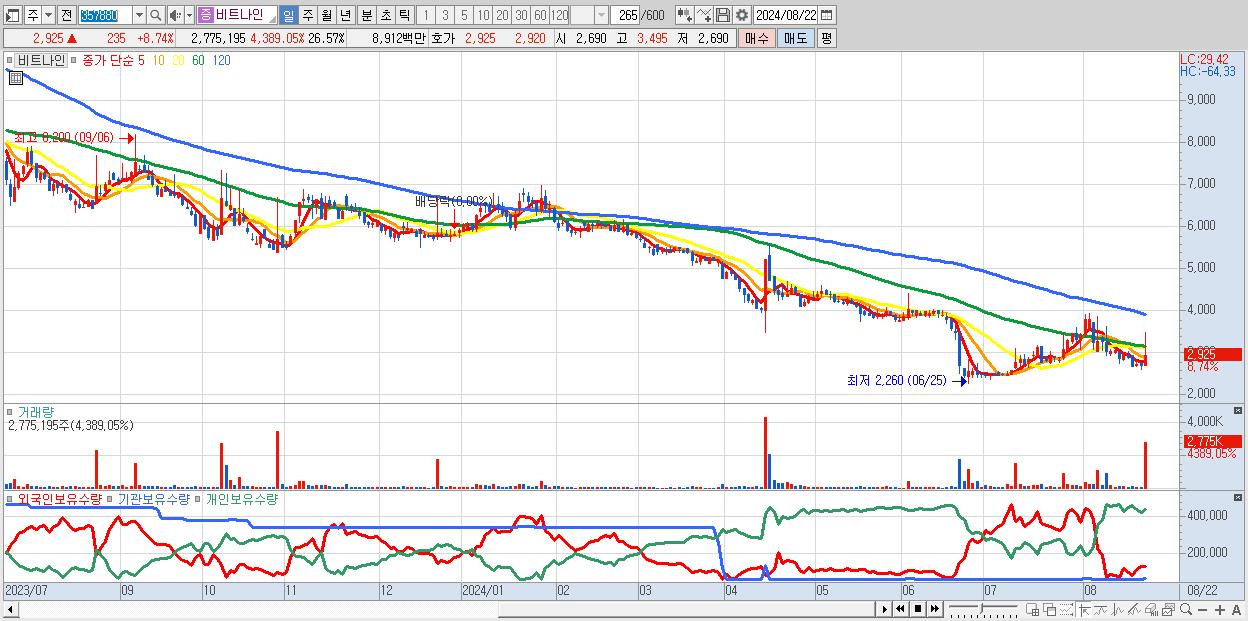Image resolution: width=1248 pixels, height=621 pixels.
Task: Expand dropdown next to speaker icon
Action: pos(189,15)
